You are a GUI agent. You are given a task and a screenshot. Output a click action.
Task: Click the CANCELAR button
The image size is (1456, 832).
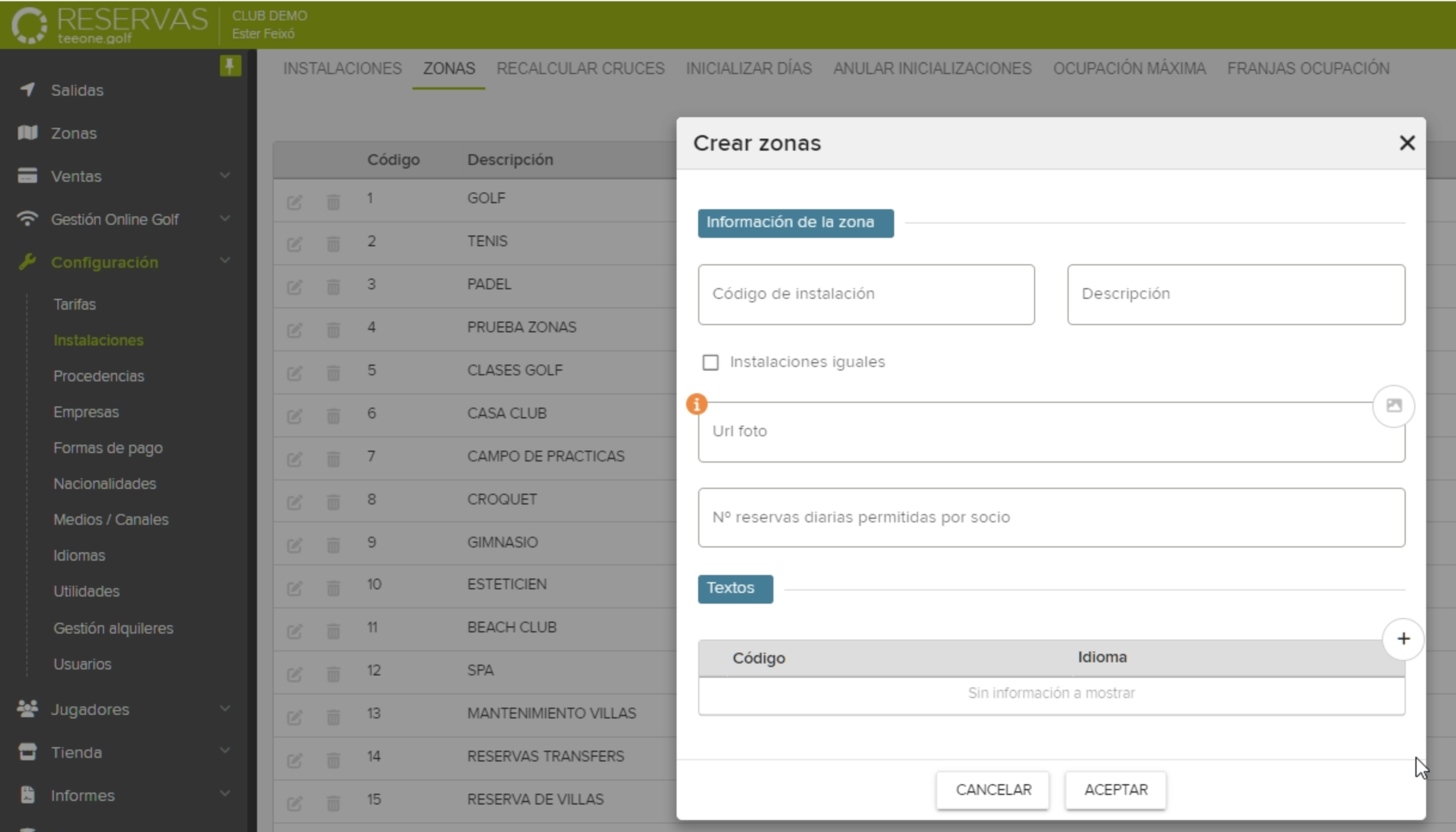click(993, 790)
